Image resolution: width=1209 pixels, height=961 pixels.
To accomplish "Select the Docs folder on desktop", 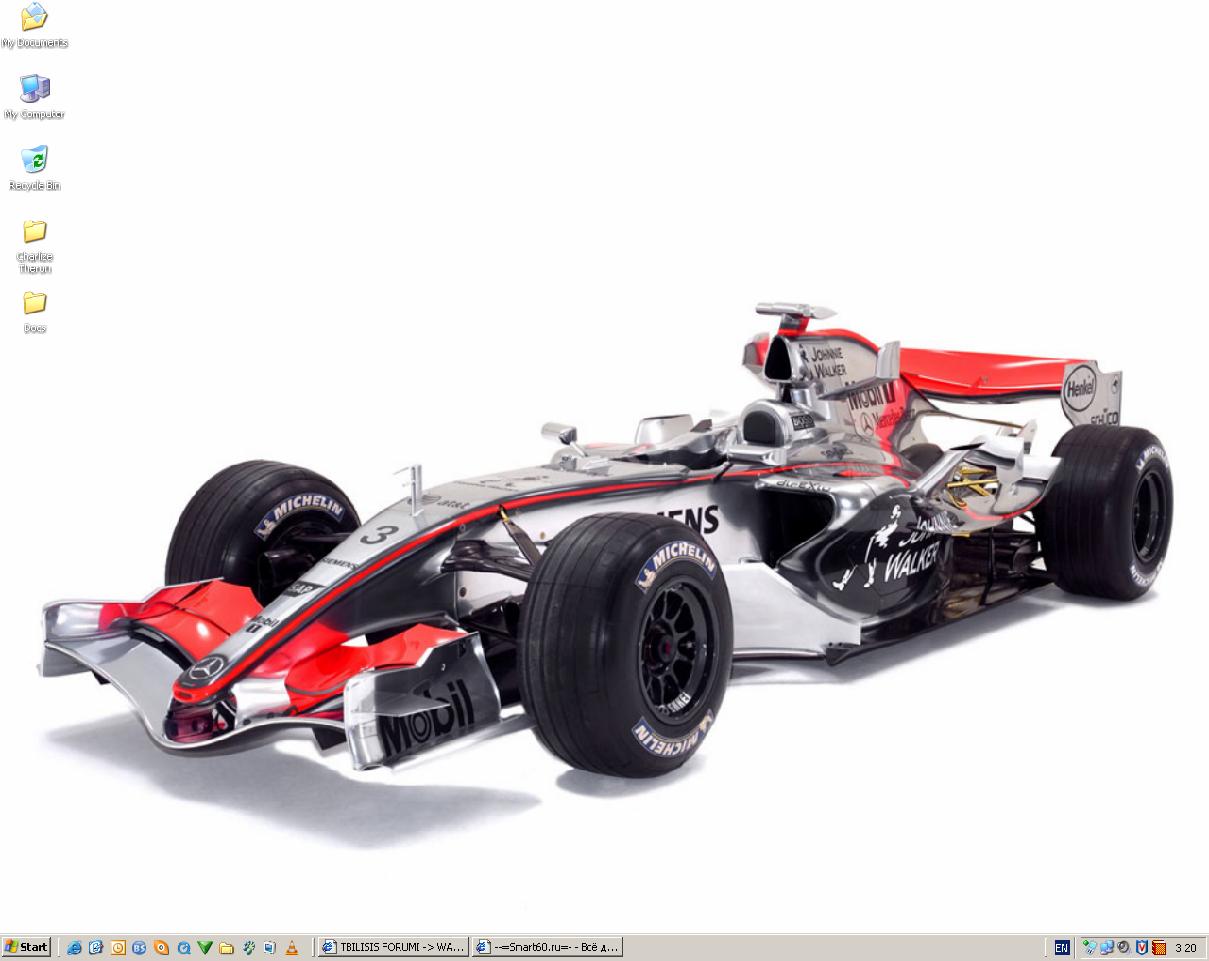I will point(34,311).
